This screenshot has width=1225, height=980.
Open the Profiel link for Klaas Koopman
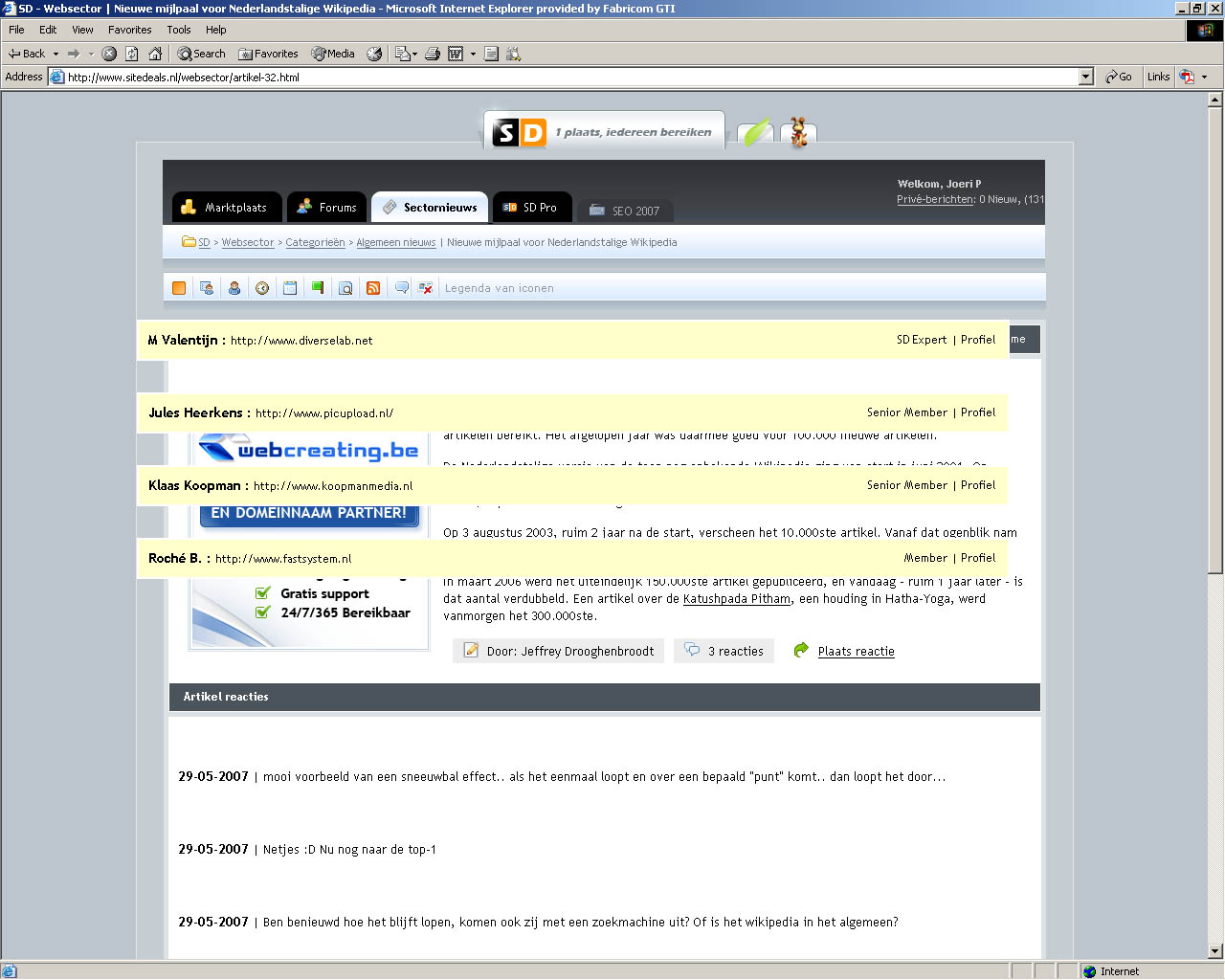978,485
